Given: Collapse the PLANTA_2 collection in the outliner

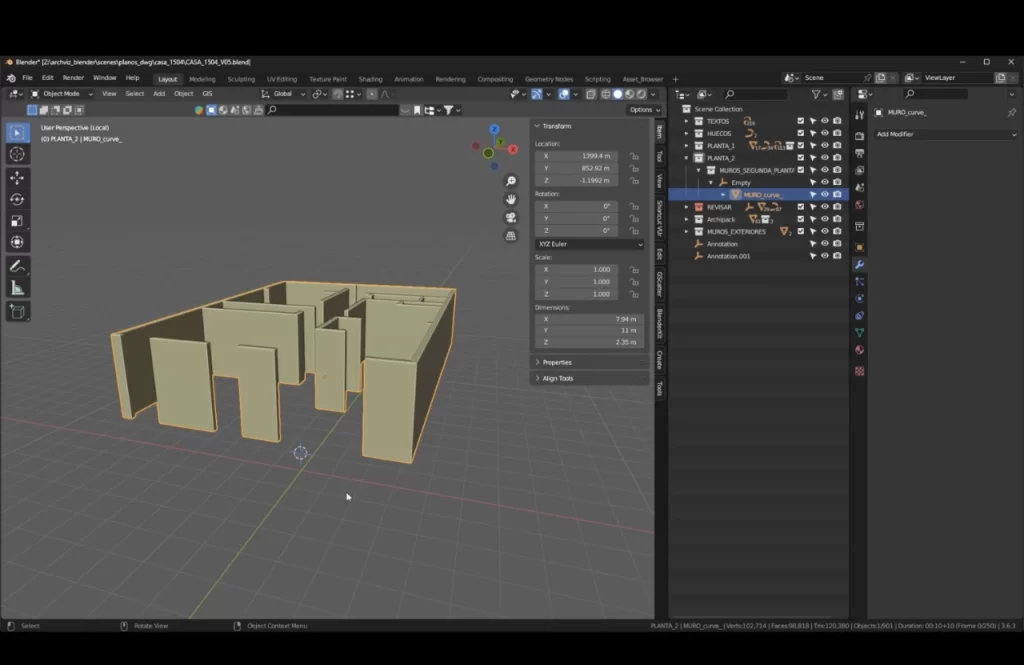Looking at the screenshot, I should coord(686,158).
